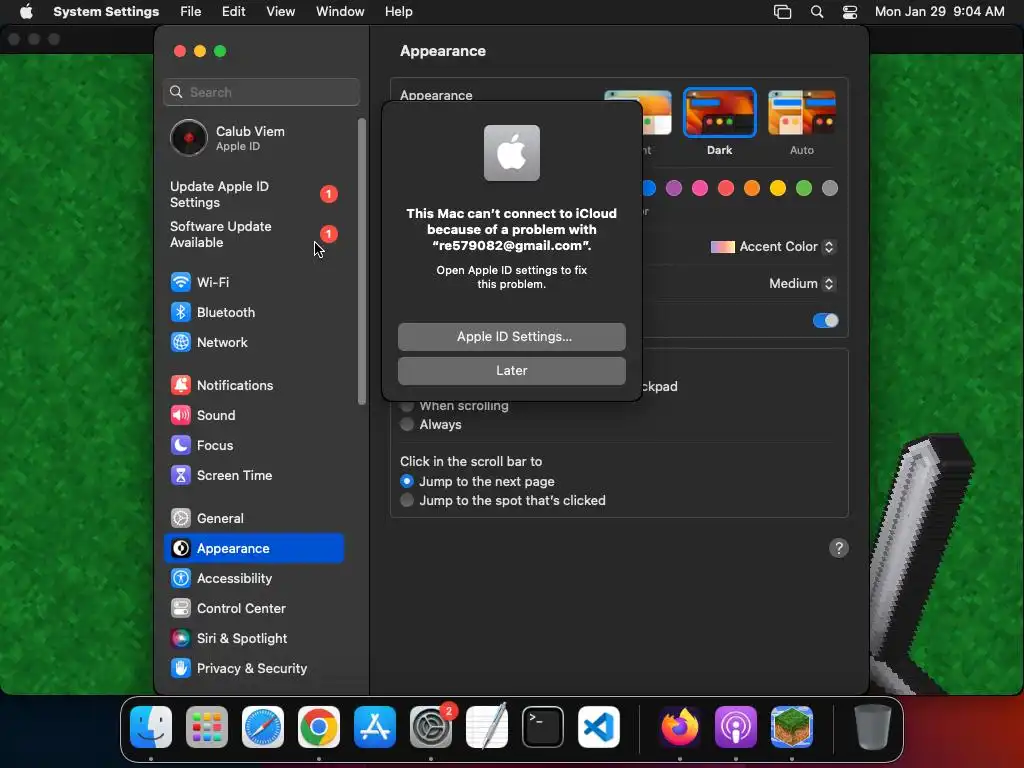The height and width of the screenshot is (768, 1024).
Task: Open the Accent Color dropdown
Action: pos(773,247)
